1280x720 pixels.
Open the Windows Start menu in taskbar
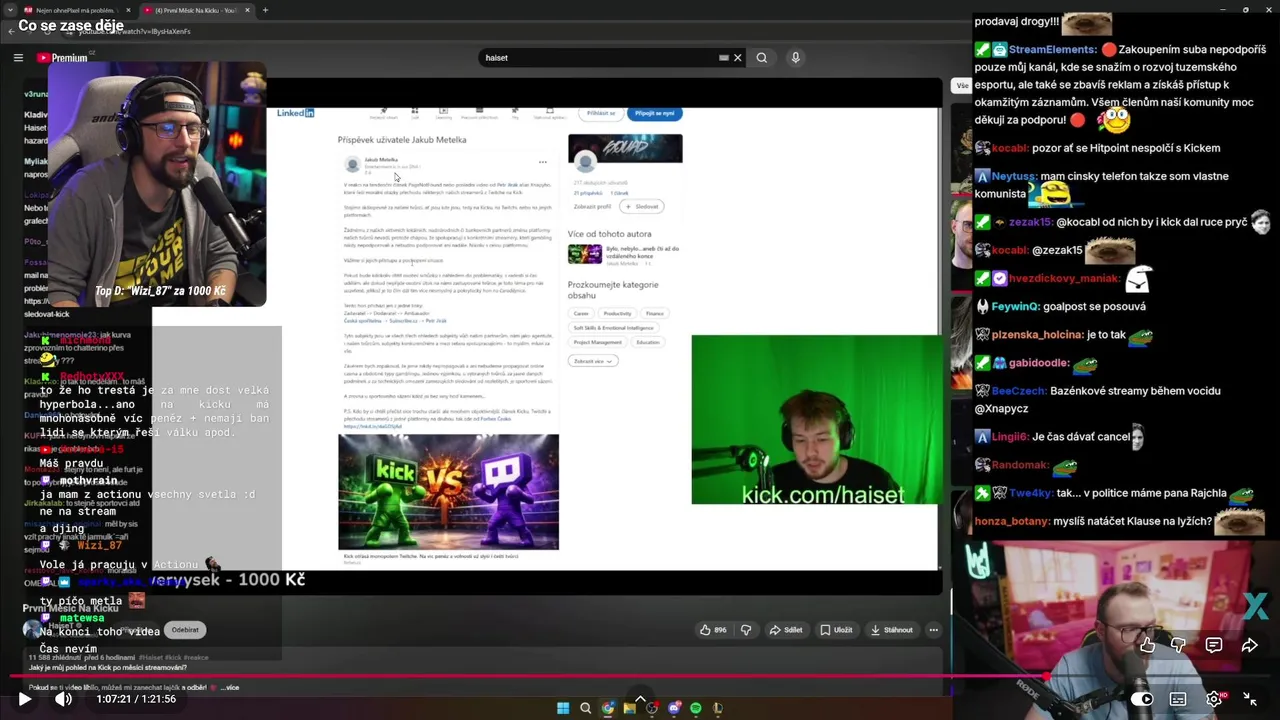point(563,708)
